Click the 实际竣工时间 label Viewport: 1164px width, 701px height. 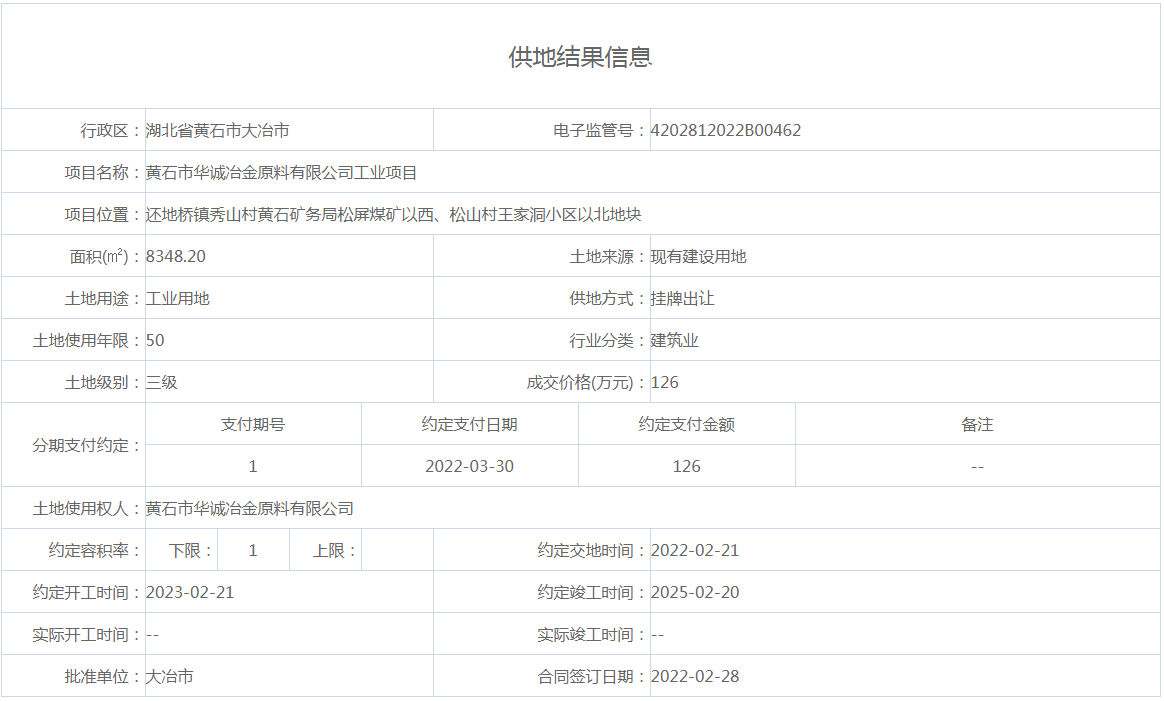pos(592,635)
